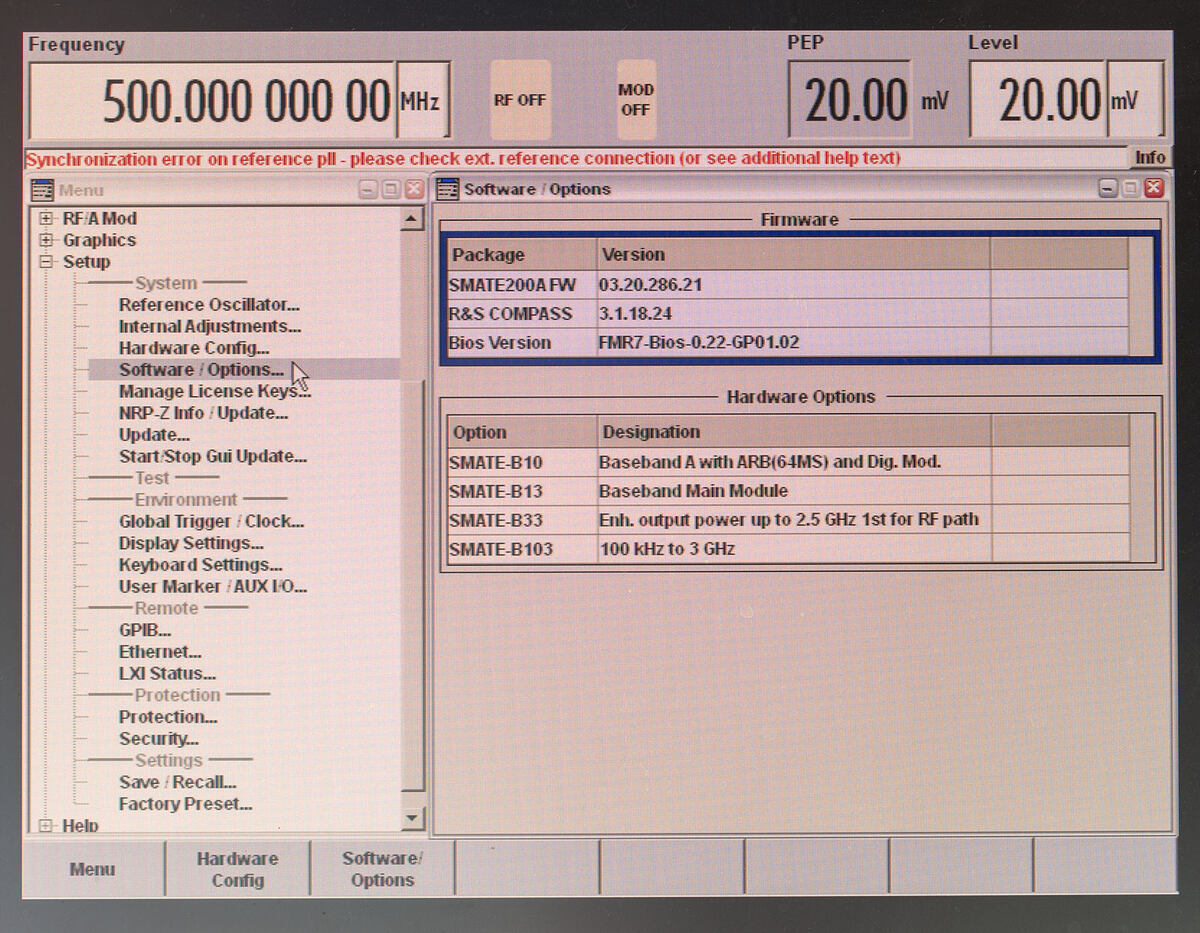This screenshot has height=933, width=1200.
Task: Click the Level value 20.00 field
Action: (1039, 99)
